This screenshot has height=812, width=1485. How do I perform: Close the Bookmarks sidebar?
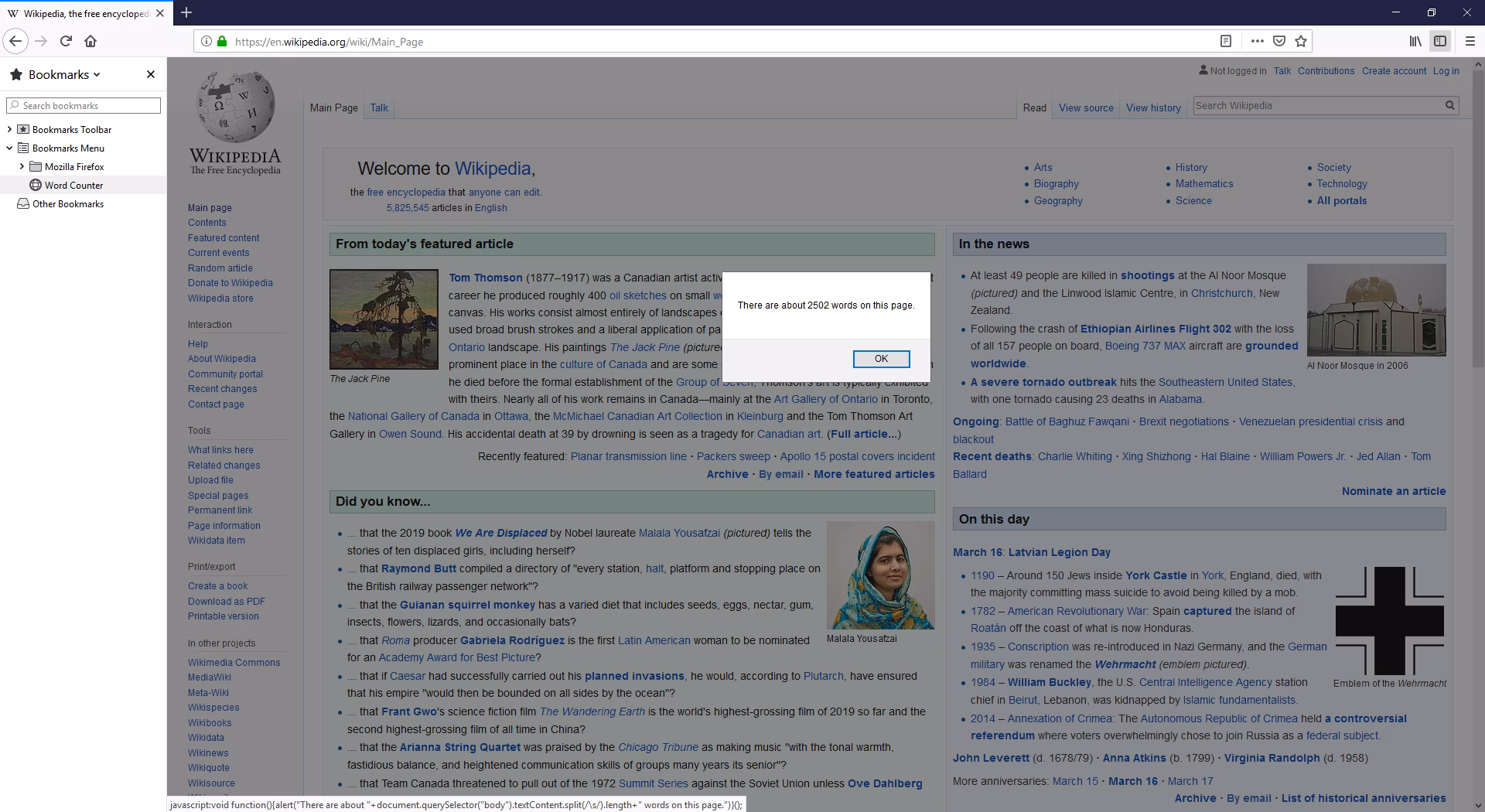[x=151, y=74]
